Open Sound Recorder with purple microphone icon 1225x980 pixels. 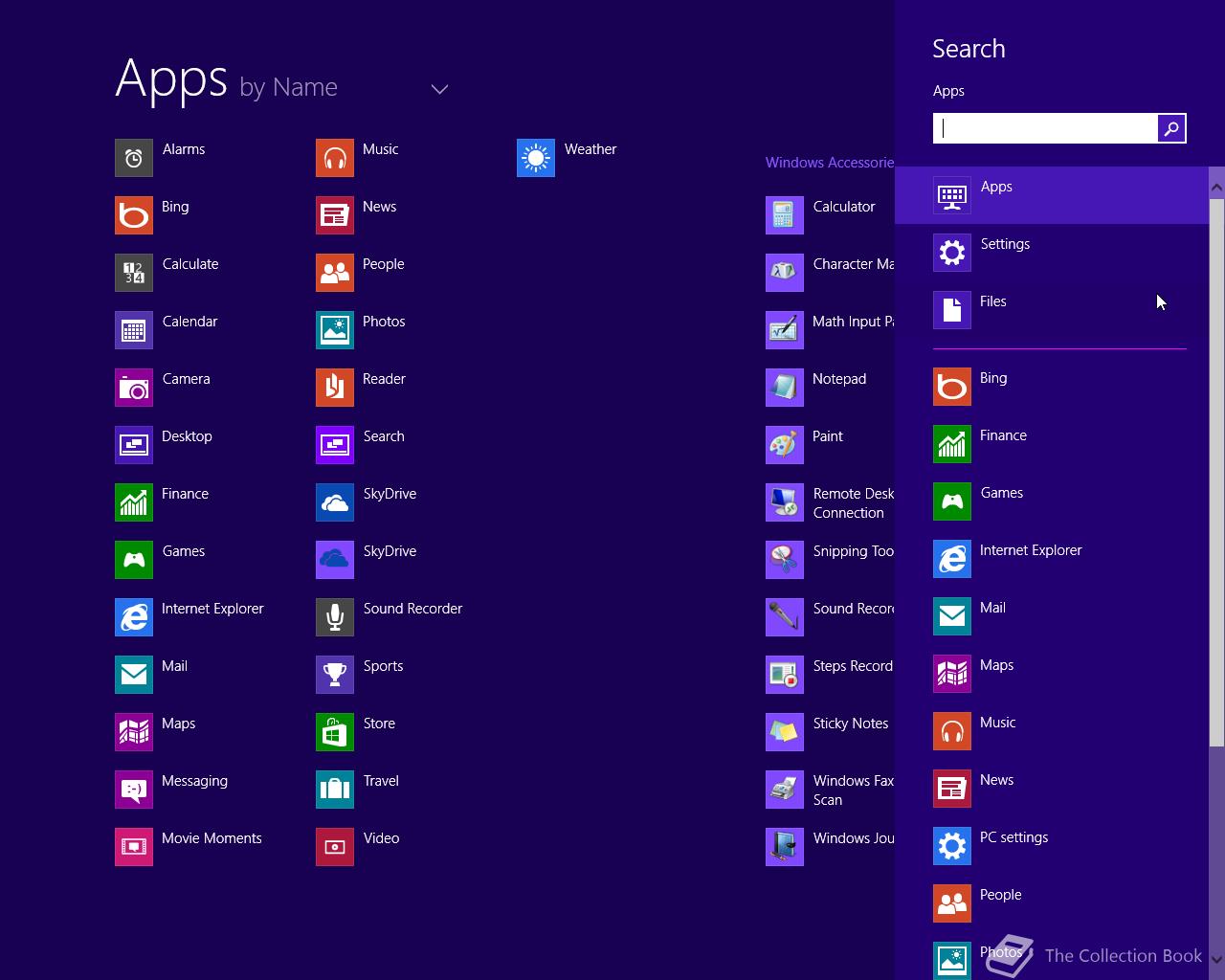tap(785, 617)
